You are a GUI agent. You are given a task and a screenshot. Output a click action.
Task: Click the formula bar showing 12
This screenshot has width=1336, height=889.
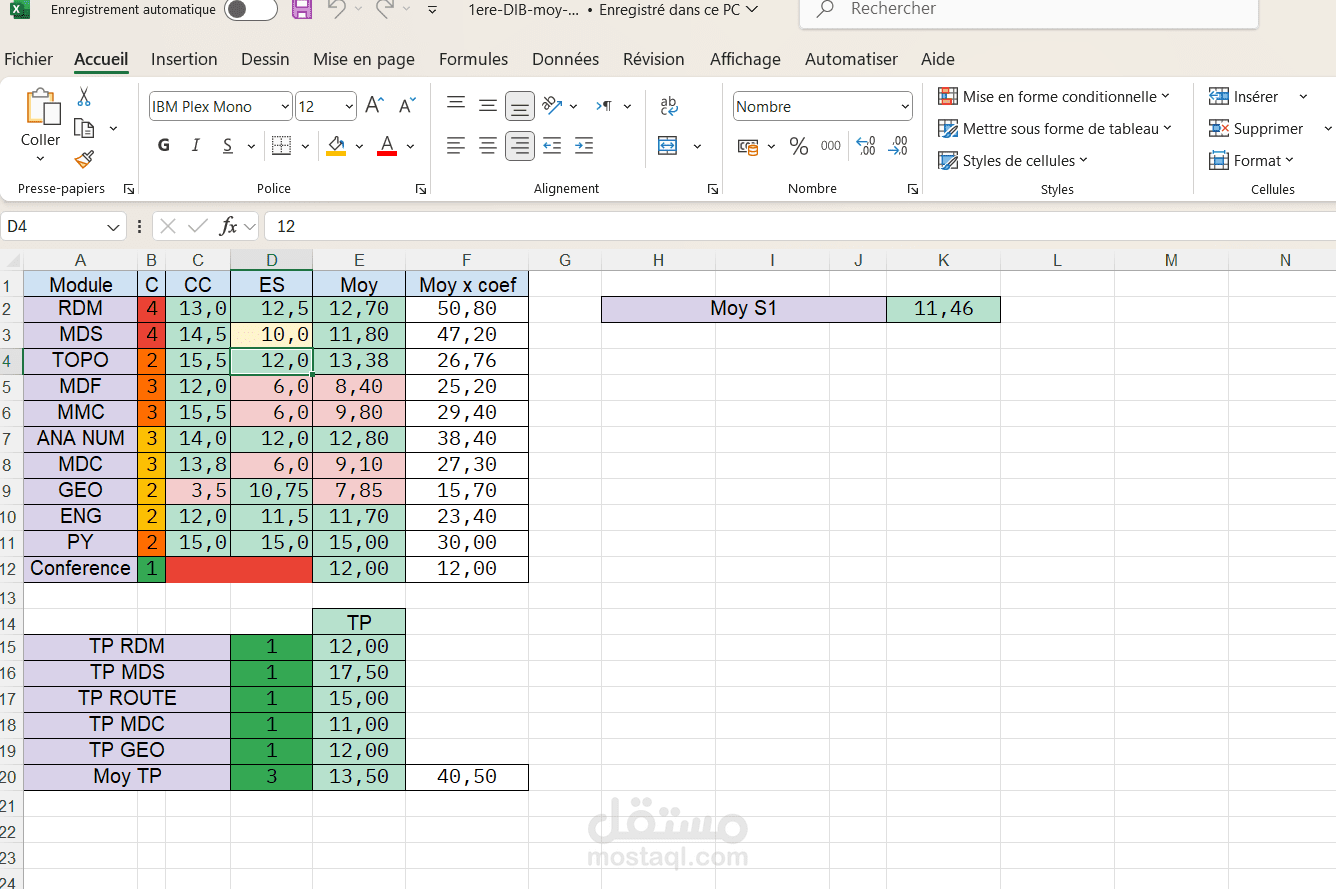800,226
